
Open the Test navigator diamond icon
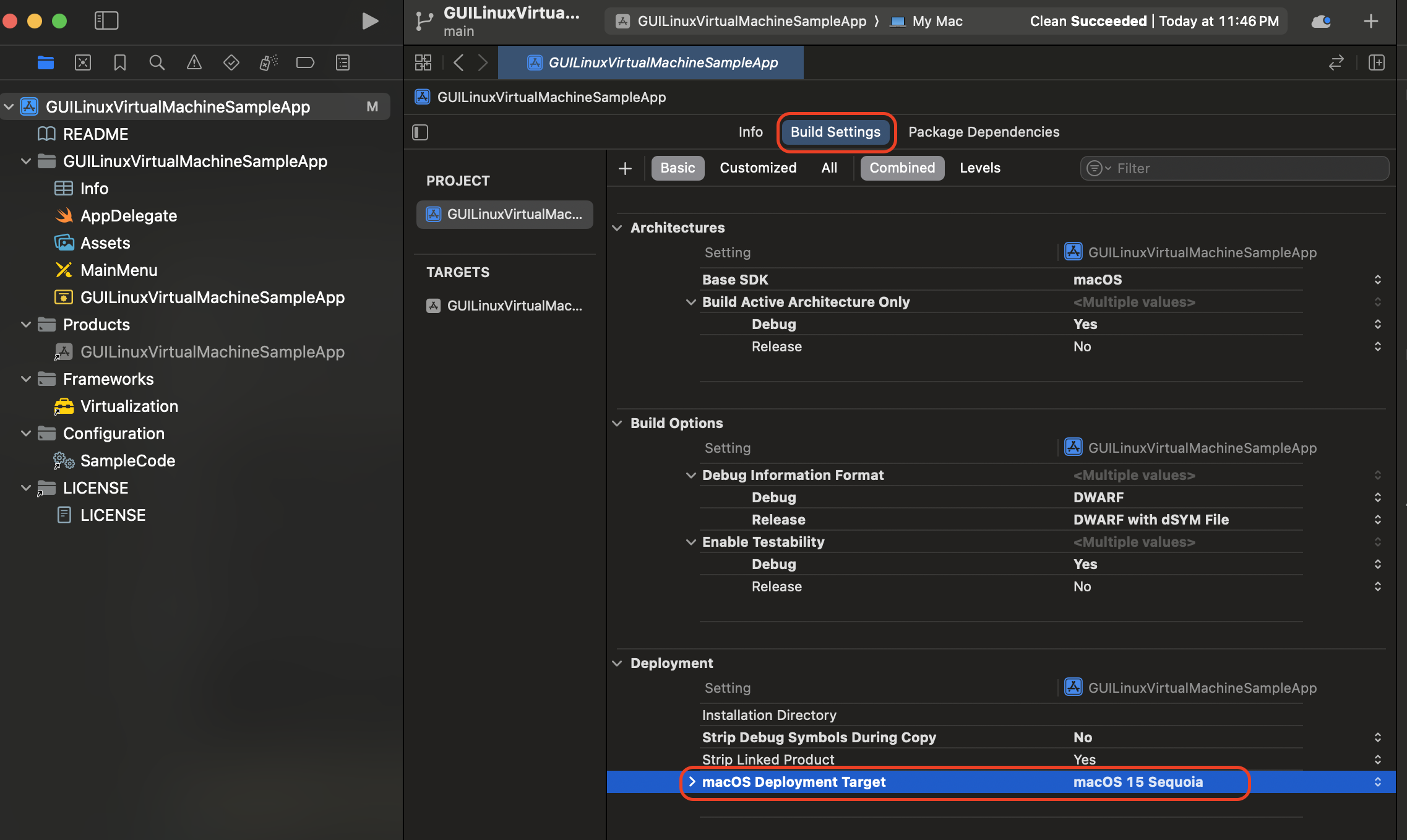(x=231, y=62)
